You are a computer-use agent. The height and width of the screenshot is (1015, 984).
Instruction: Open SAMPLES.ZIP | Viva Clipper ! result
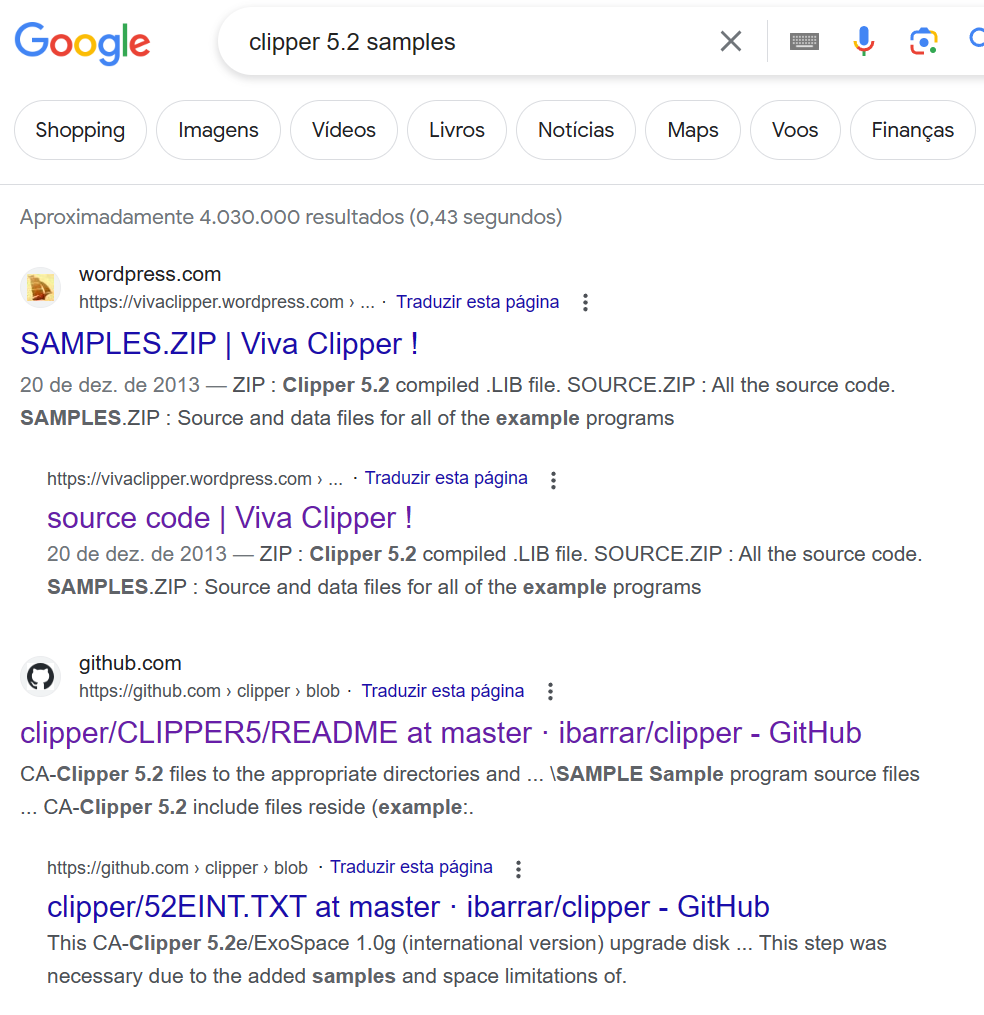pos(219,344)
